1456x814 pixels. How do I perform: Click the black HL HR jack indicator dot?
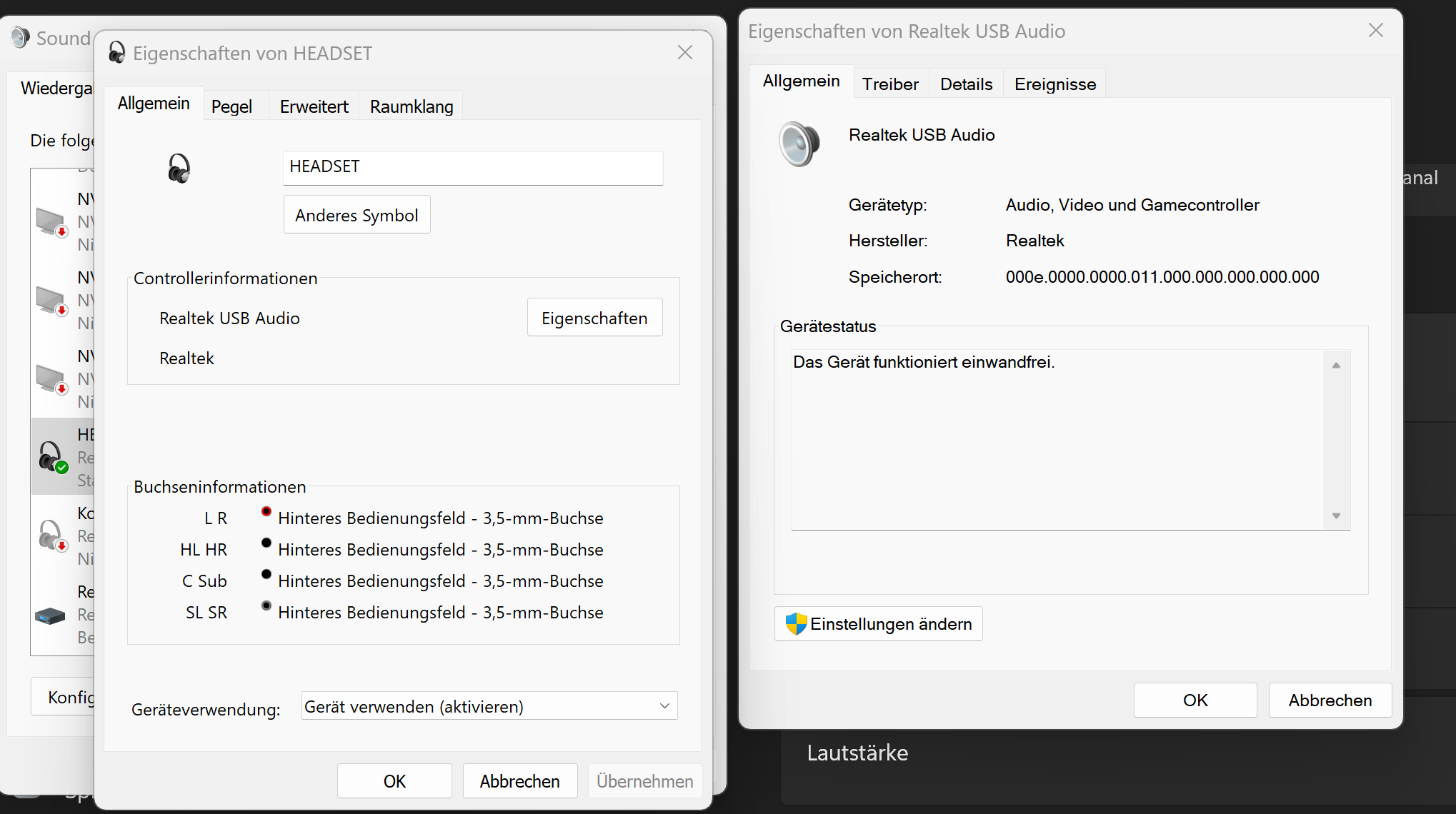click(266, 543)
